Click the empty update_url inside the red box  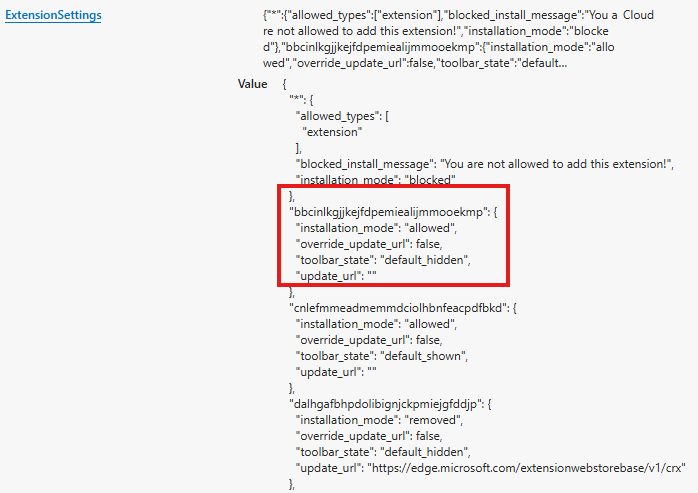coord(336,275)
